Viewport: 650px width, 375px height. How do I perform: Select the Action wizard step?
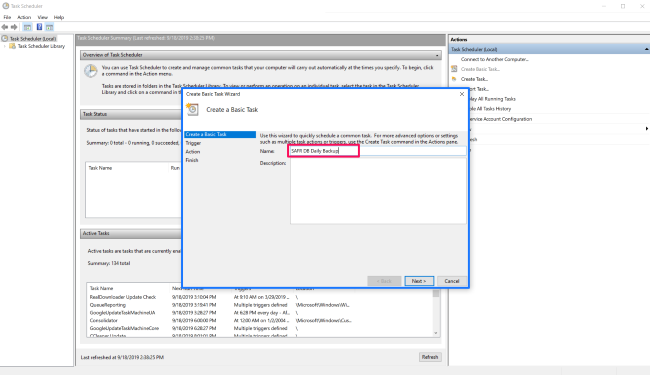193,152
